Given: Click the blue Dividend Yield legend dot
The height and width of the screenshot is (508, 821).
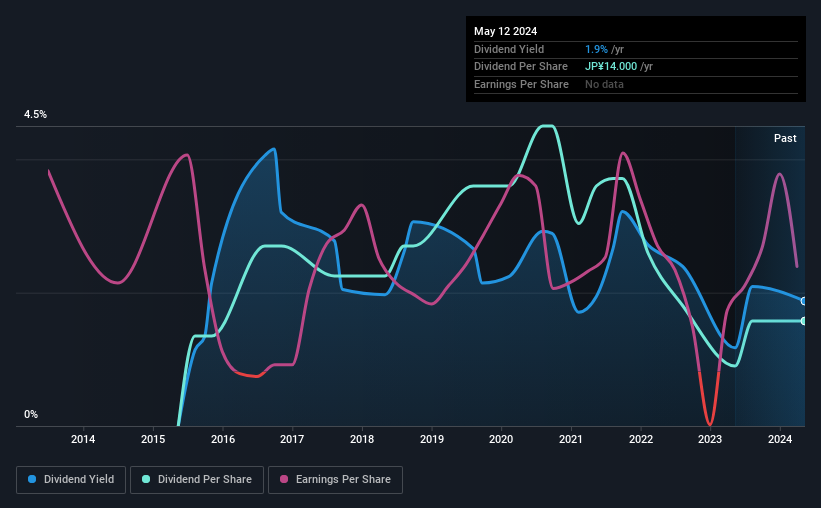Looking at the screenshot, I should coord(32,479).
